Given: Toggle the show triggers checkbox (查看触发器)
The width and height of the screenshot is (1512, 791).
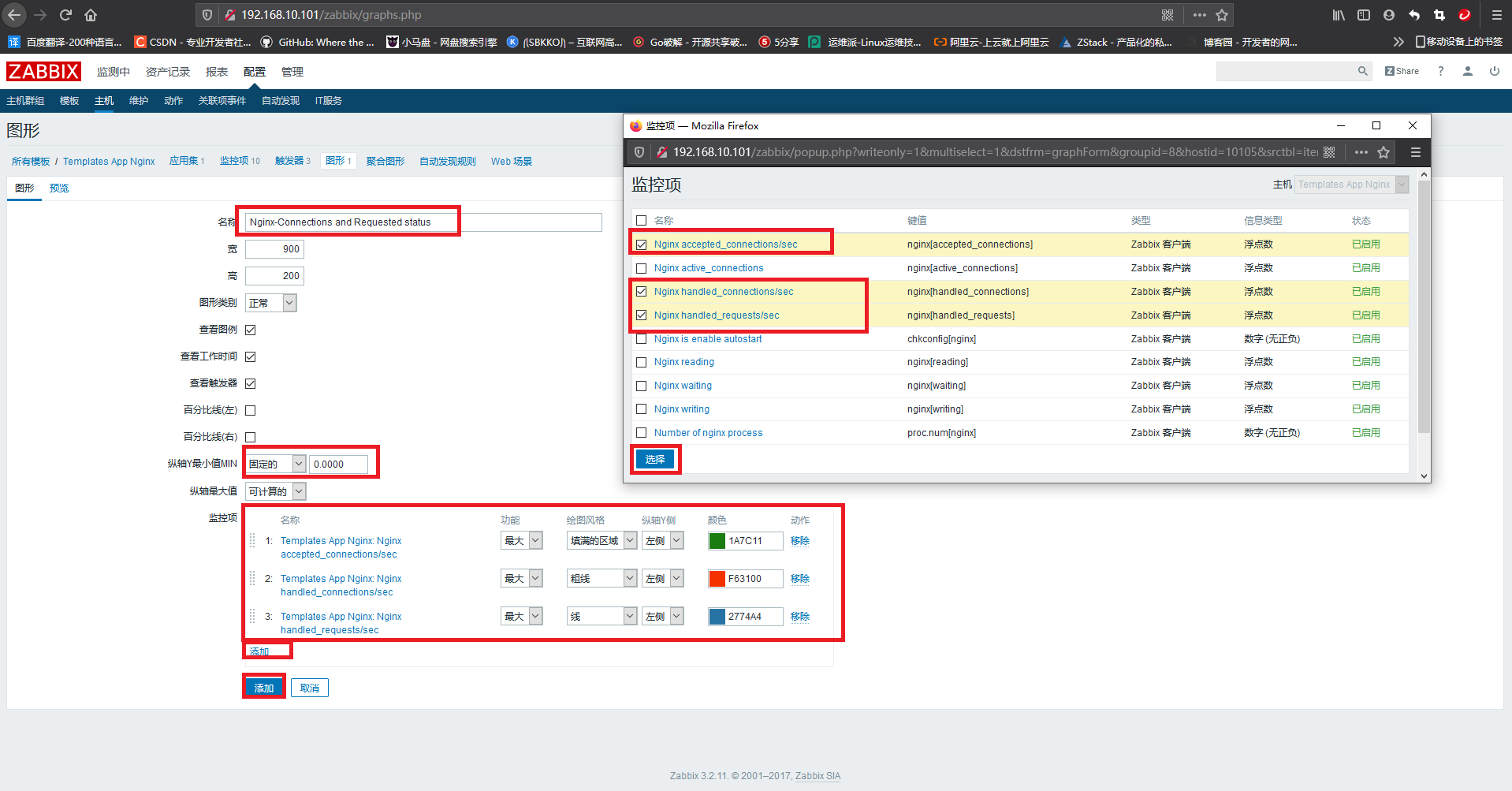Looking at the screenshot, I should (x=250, y=383).
